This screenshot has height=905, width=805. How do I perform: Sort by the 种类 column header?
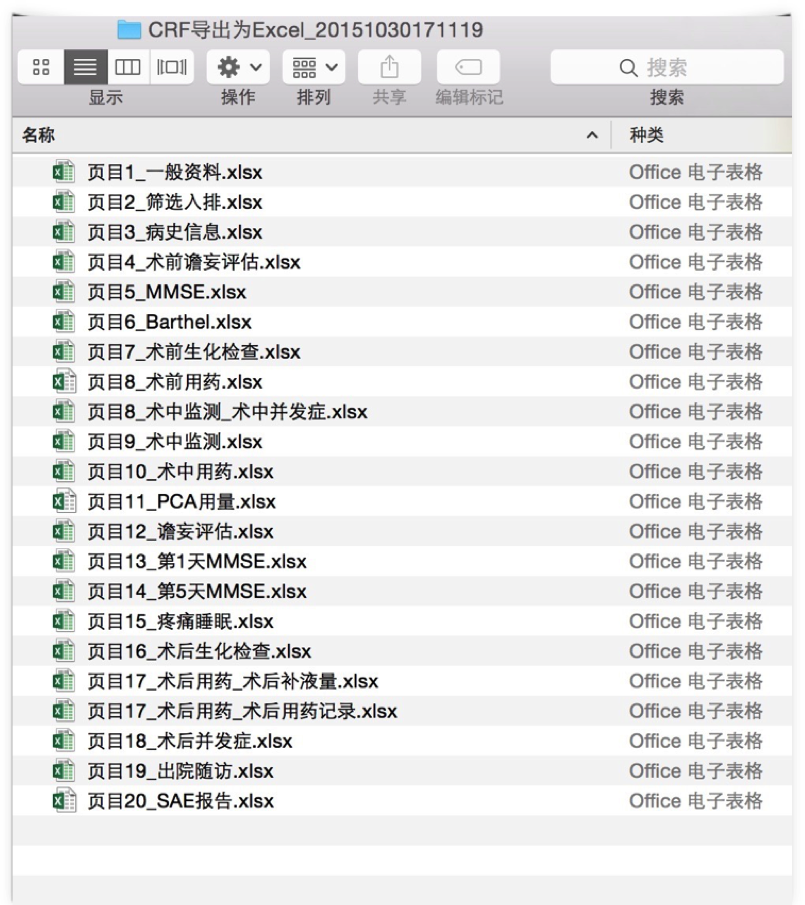(x=646, y=135)
